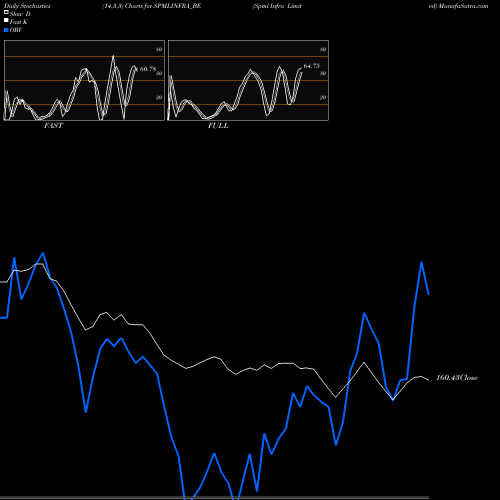Viewport: 500px width, 500px height.
Task: Click the FULL chart label
Action: [218, 126]
